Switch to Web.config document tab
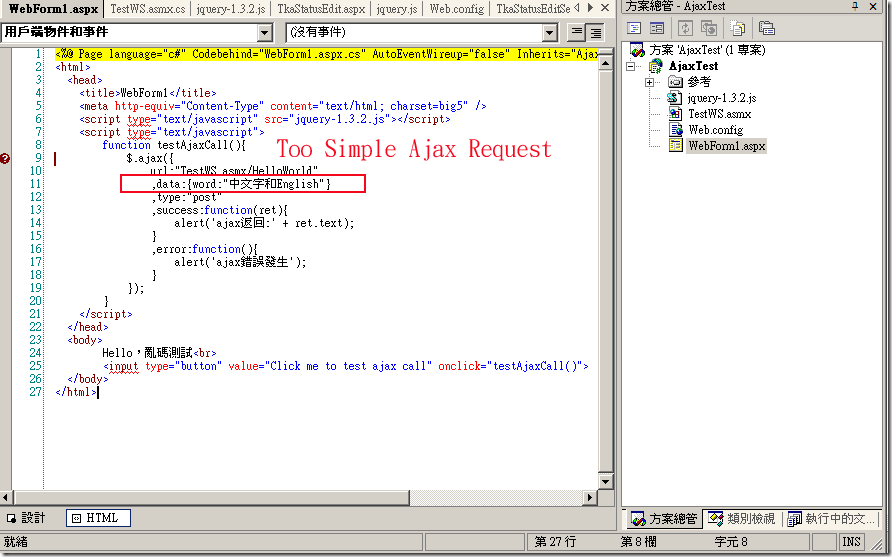Viewport: 892px width, 557px height. [x=457, y=9]
